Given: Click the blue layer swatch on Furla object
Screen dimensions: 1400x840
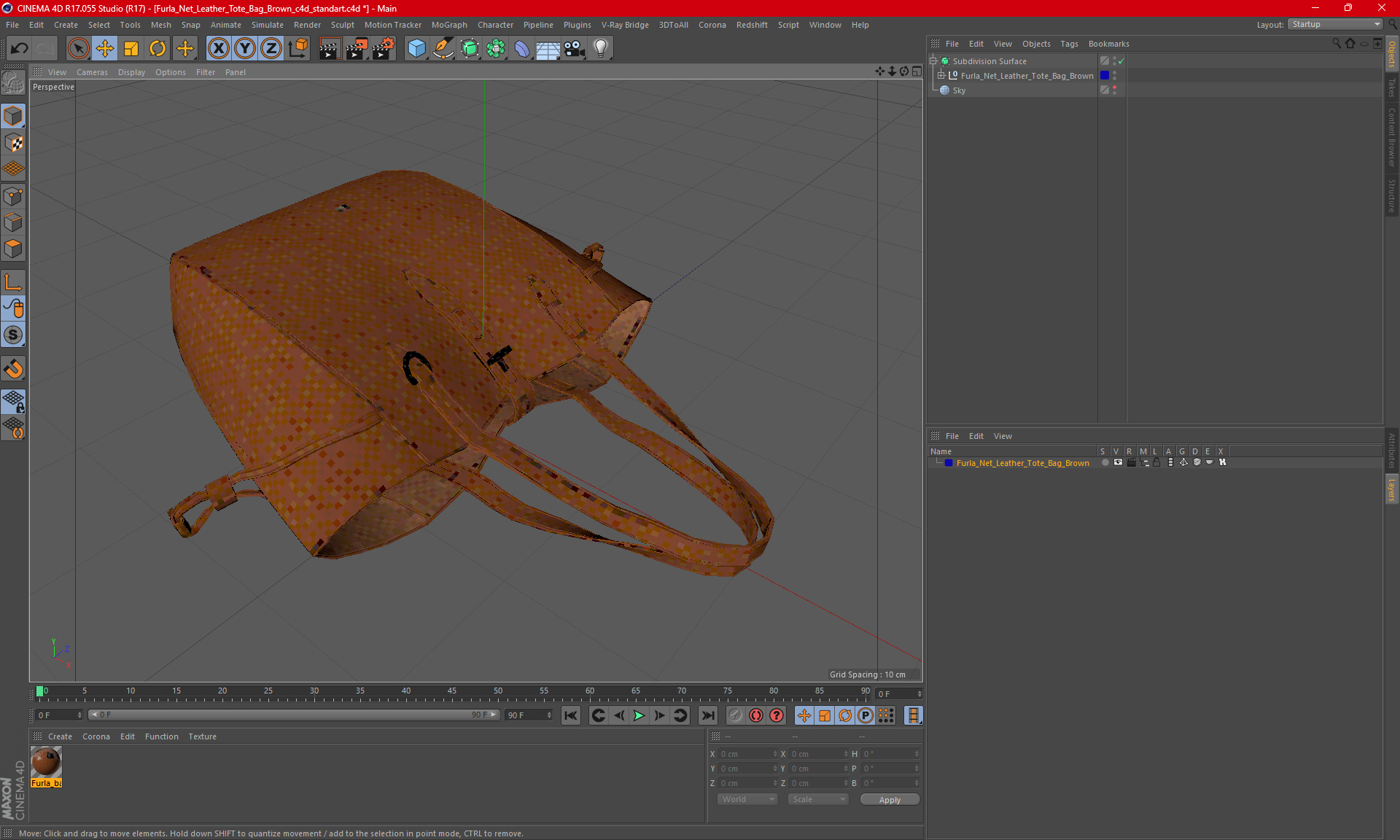Looking at the screenshot, I should click(x=1105, y=76).
